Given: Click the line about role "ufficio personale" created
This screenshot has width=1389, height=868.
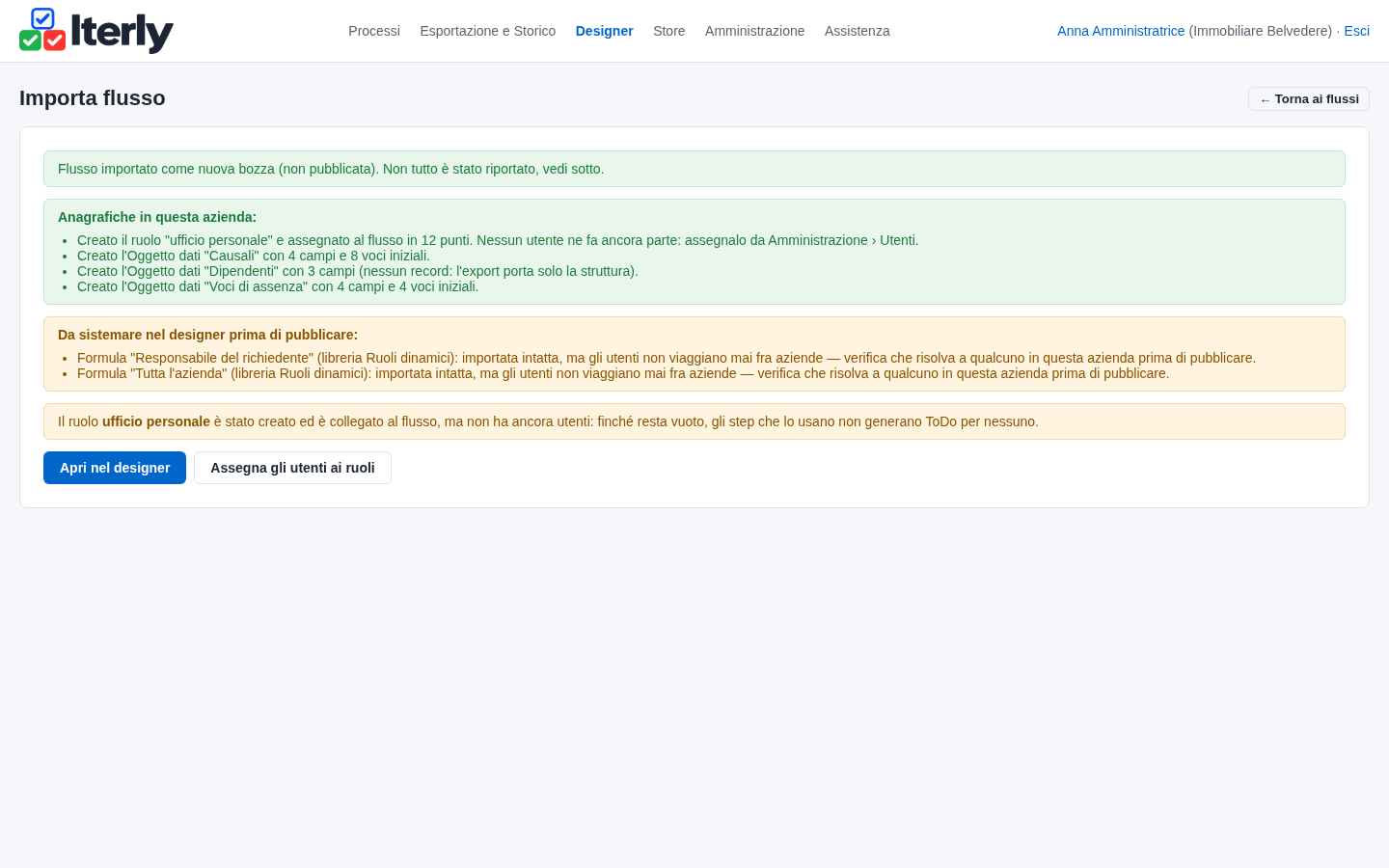Looking at the screenshot, I should pyautogui.click(x=498, y=240).
